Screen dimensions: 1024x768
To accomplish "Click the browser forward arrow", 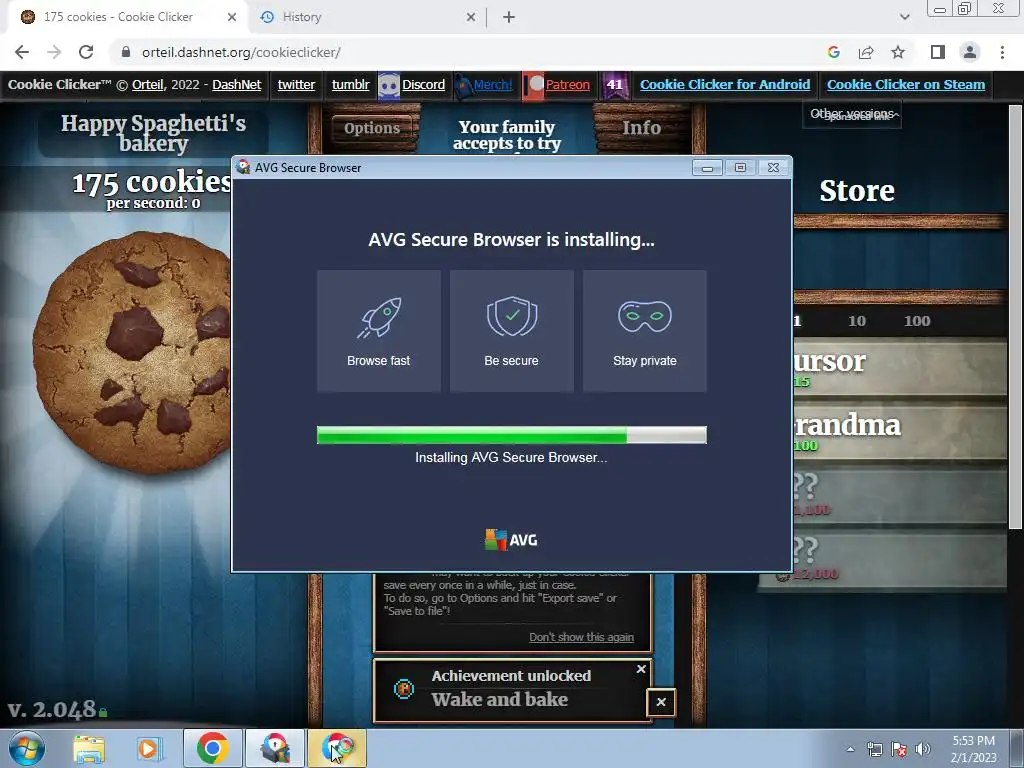I will (54, 52).
